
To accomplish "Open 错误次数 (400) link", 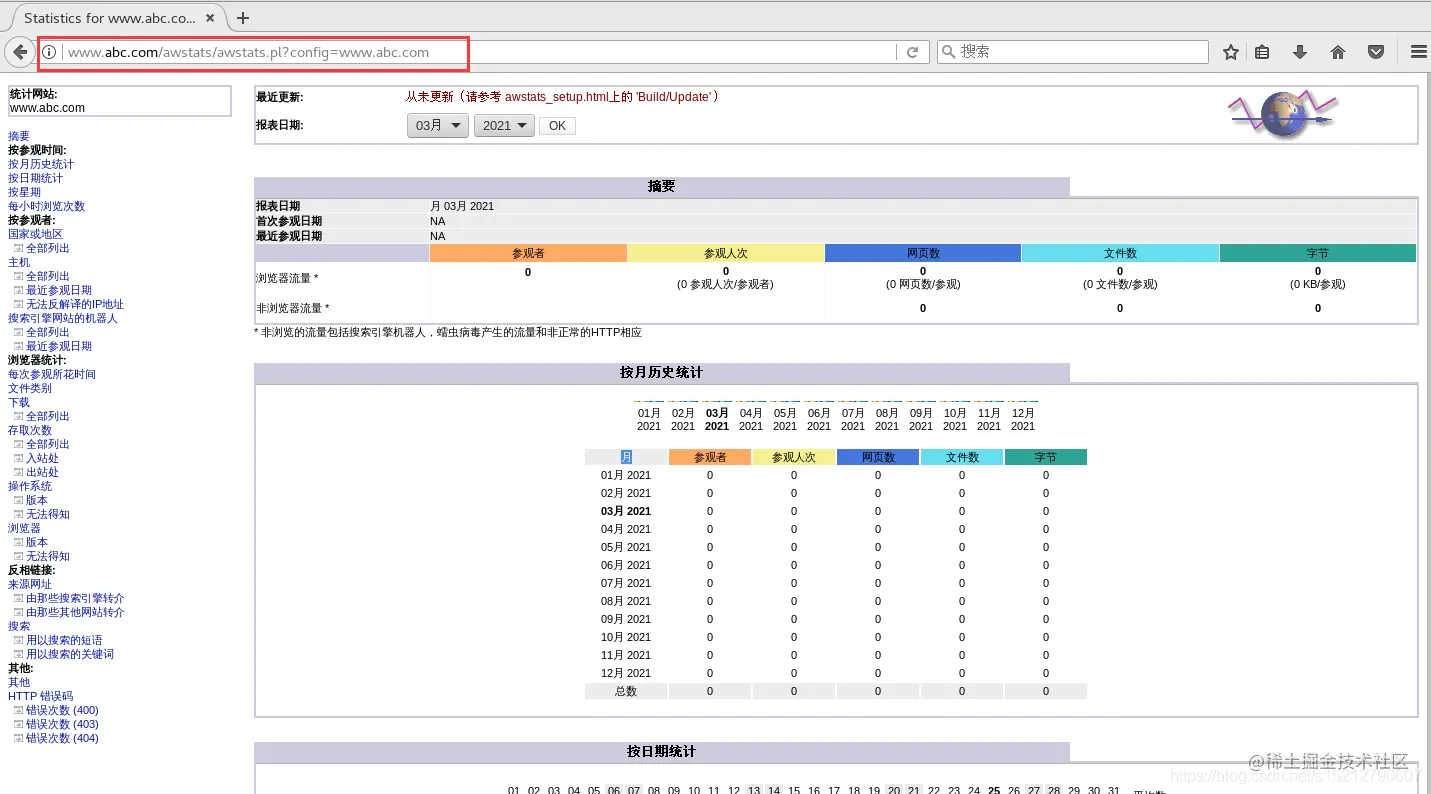I will [62, 710].
